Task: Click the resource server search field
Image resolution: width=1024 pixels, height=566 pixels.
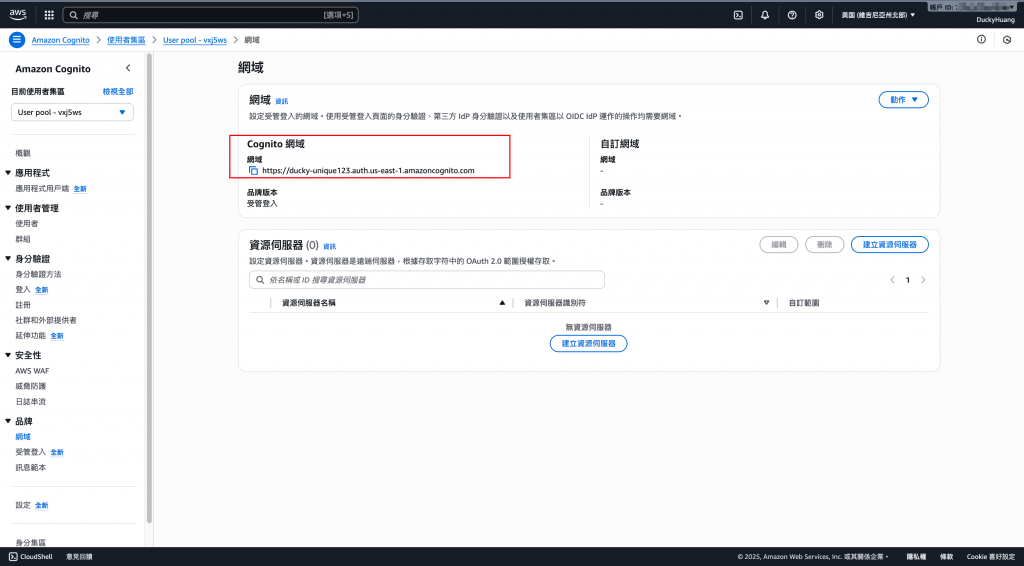Action: [426, 280]
